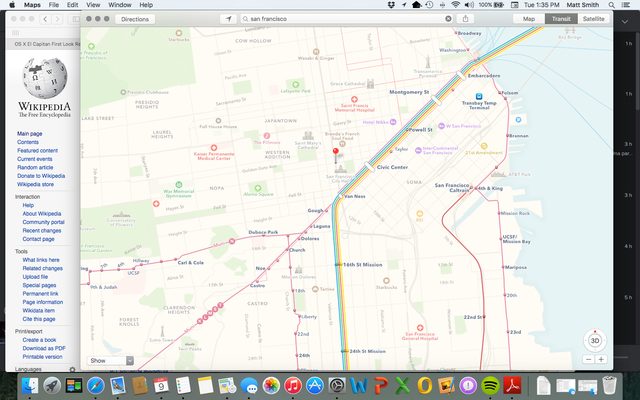Zoom in with the plus button
This screenshot has height=400, width=640.
click(x=601, y=359)
